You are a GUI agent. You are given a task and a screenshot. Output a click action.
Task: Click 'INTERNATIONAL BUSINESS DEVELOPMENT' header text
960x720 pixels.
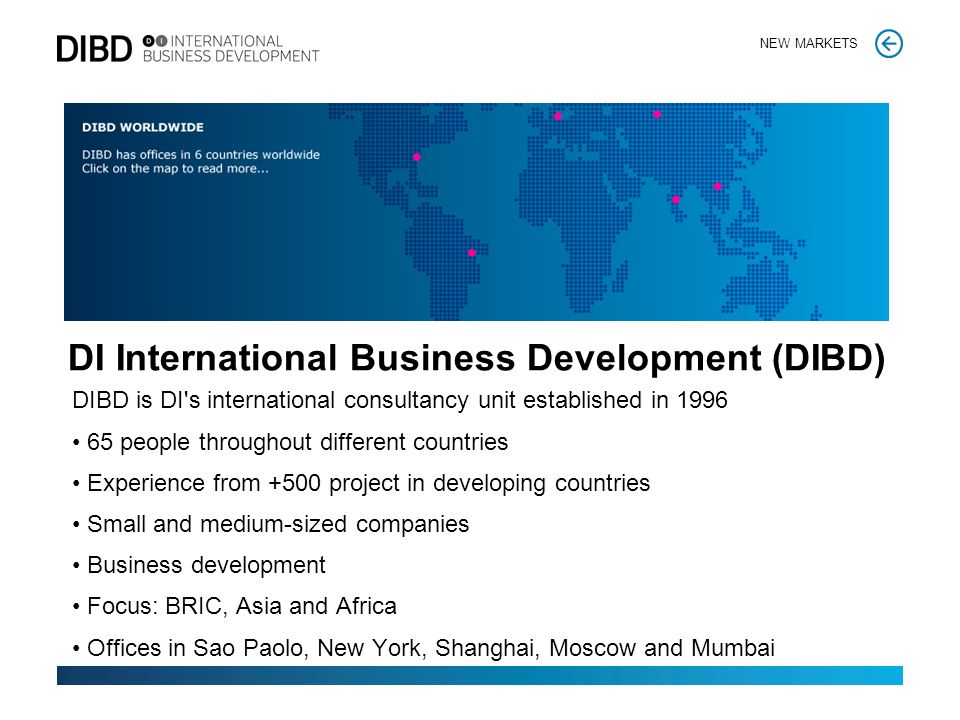pyautogui.click(x=231, y=49)
